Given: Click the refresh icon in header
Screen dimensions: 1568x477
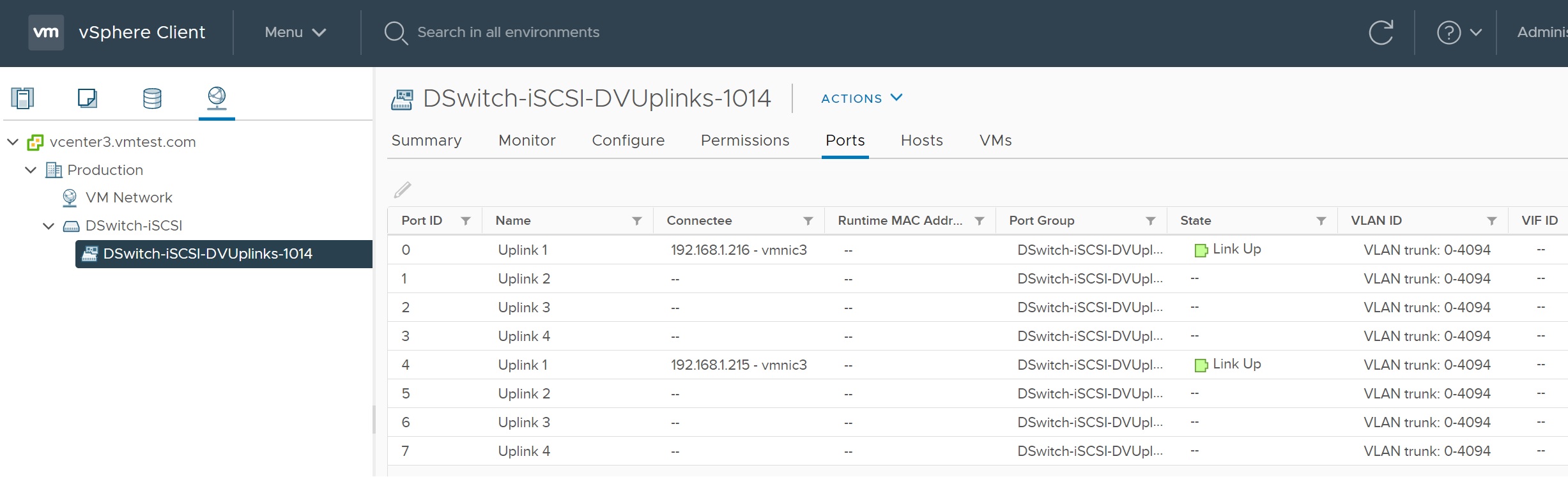Looking at the screenshot, I should point(1381,33).
